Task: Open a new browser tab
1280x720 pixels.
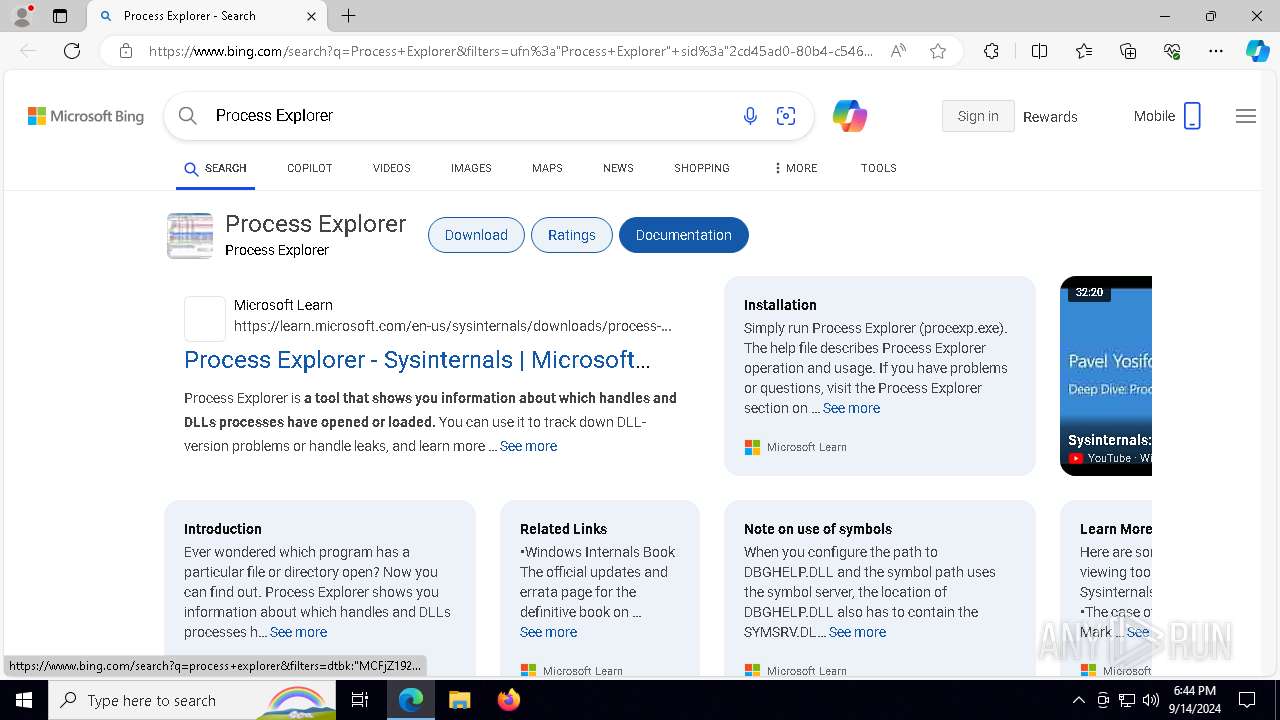Action: point(348,16)
